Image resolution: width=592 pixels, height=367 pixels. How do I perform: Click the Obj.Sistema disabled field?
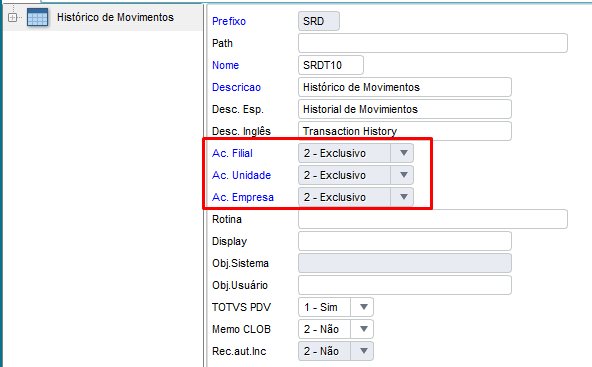click(x=405, y=263)
